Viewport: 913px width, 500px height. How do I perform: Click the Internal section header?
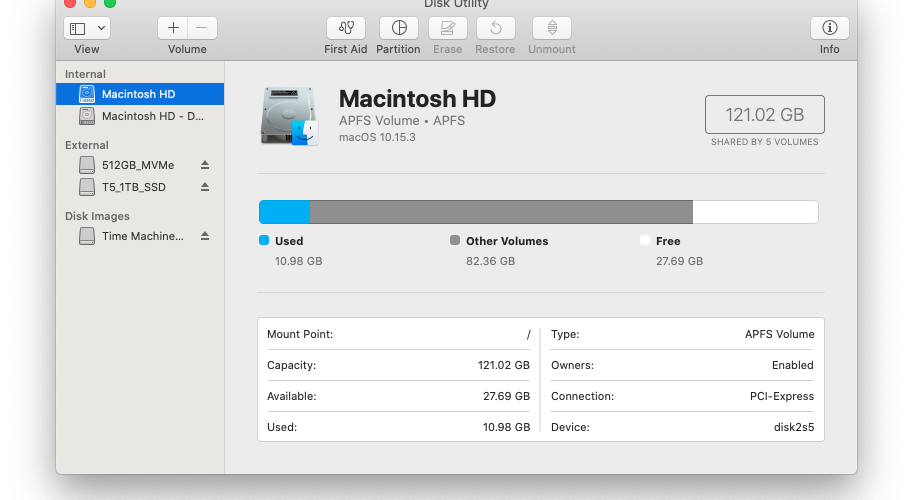pyautogui.click(x=85, y=74)
